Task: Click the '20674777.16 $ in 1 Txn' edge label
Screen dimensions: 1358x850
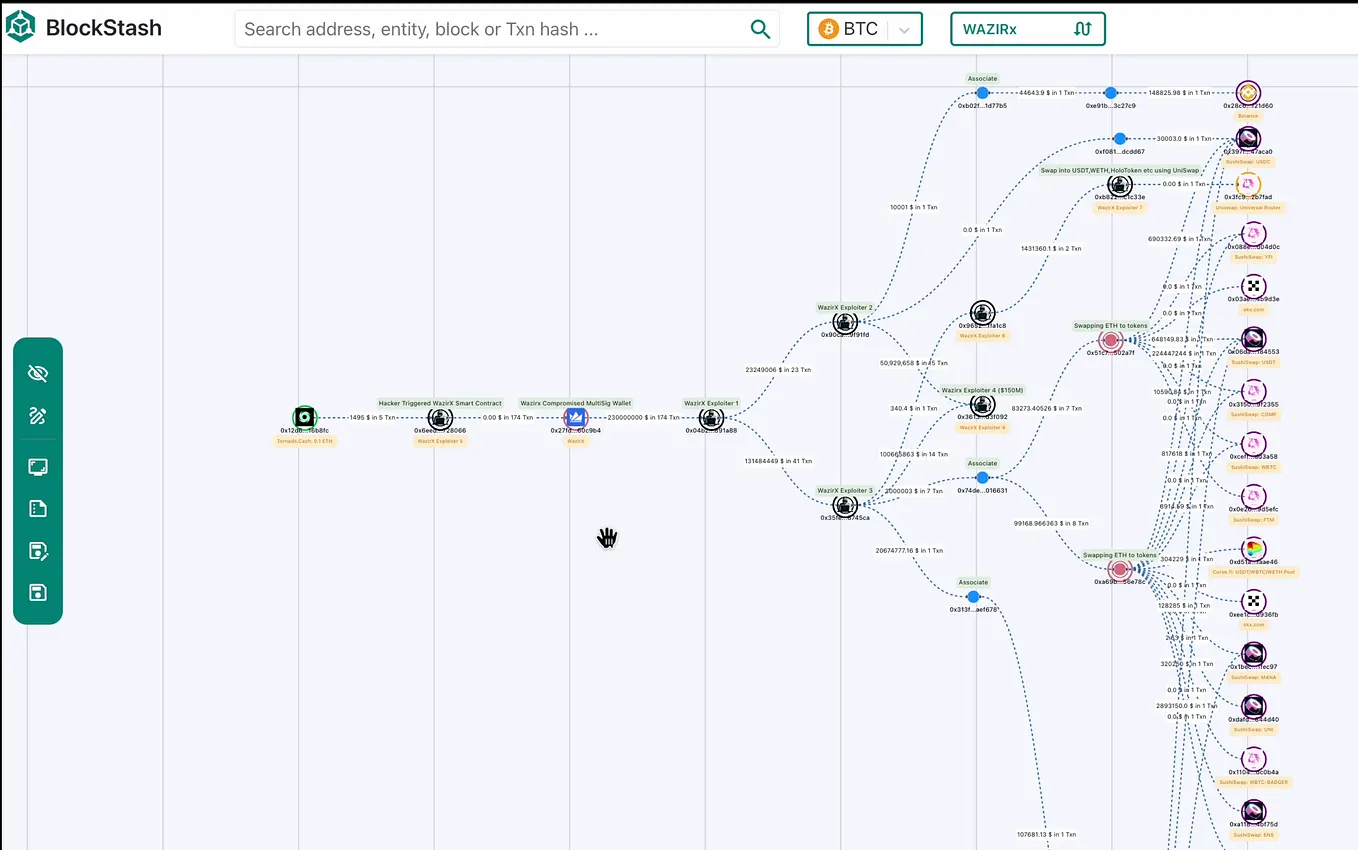Action: pos(909,550)
